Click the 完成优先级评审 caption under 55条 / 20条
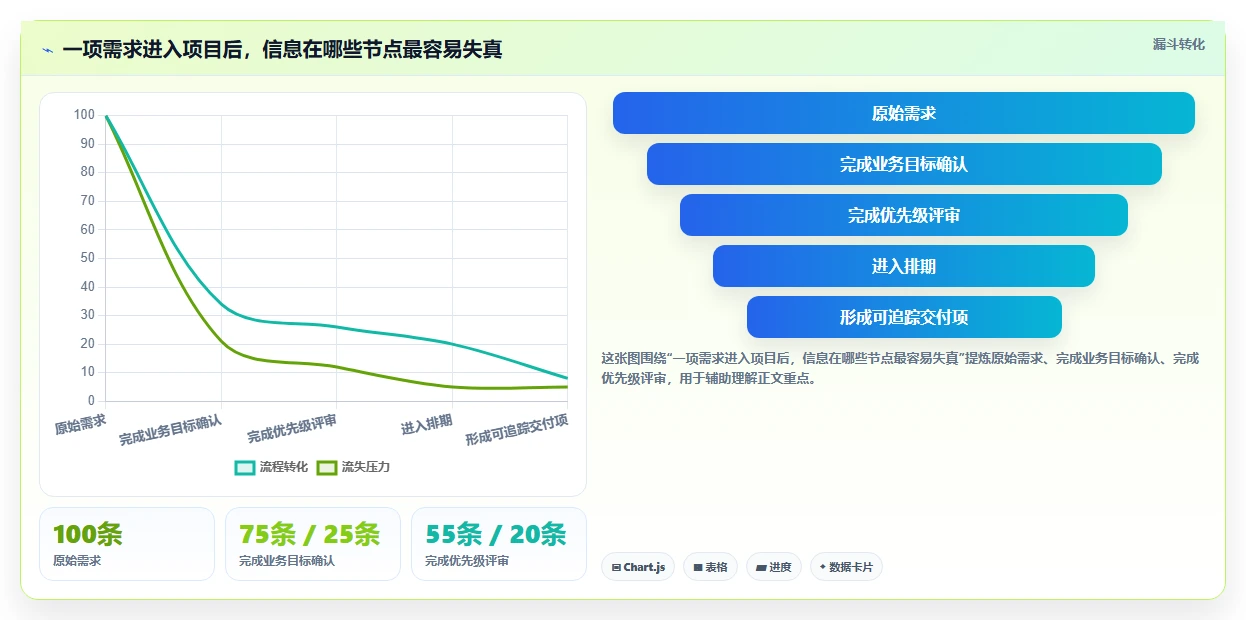Viewport: 1246px width, 620px height. 467,561
